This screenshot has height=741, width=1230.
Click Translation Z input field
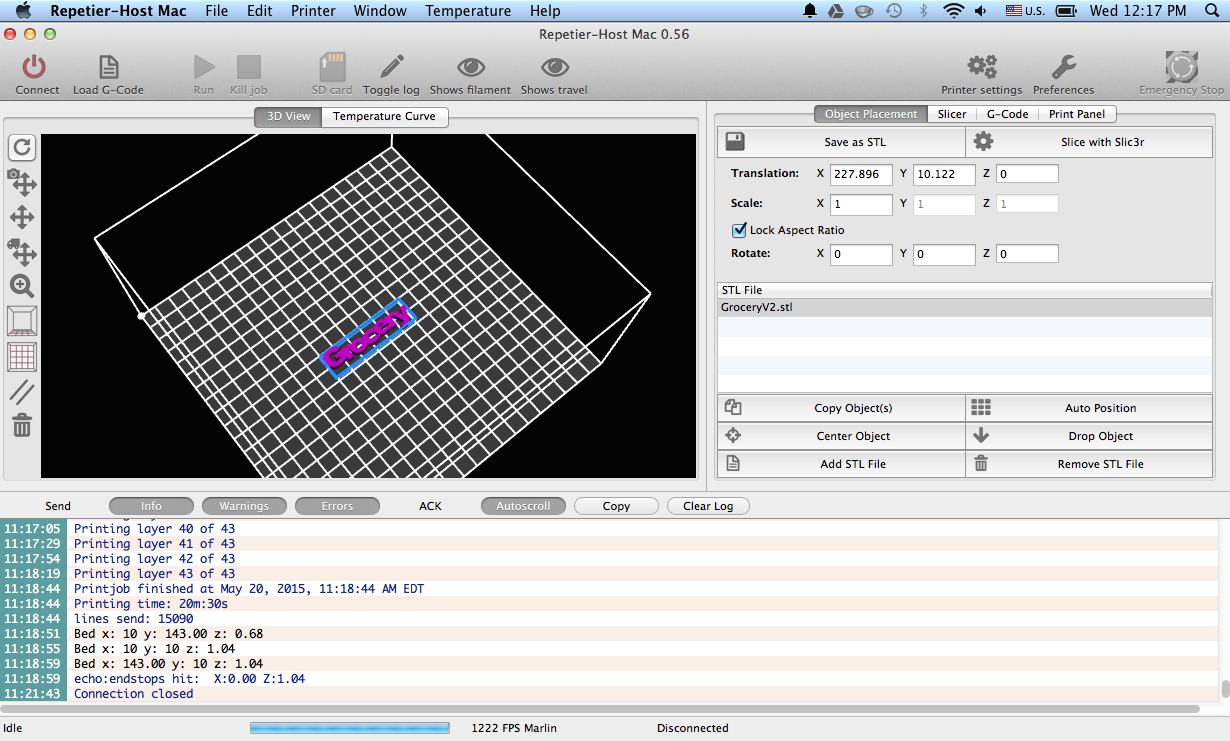1027,174
